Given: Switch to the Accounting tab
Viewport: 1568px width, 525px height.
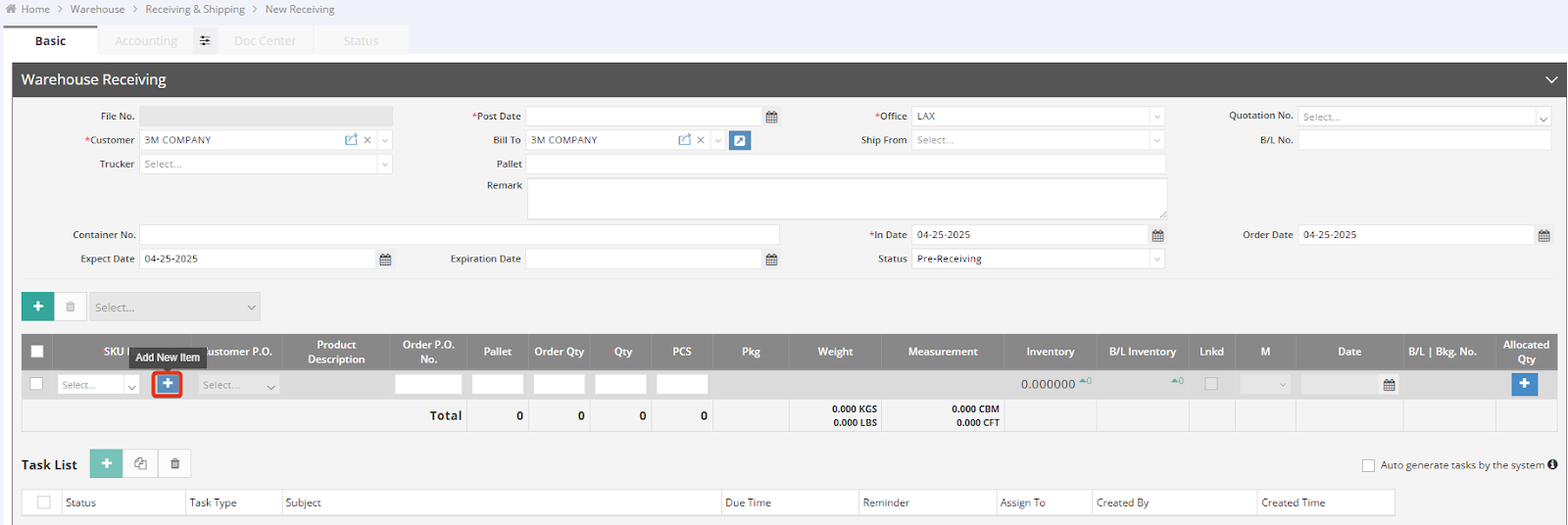Looking at the screenshot, I should [x=146, y=41].
